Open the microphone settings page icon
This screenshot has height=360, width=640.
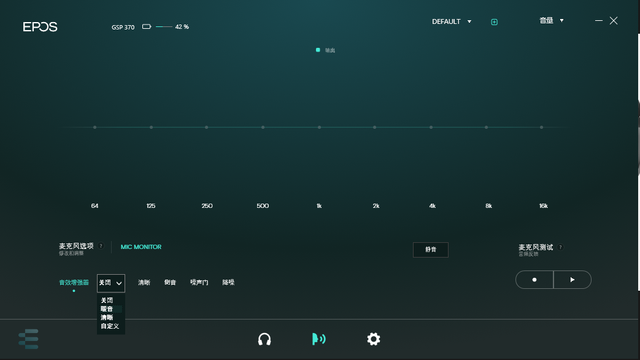319,339
